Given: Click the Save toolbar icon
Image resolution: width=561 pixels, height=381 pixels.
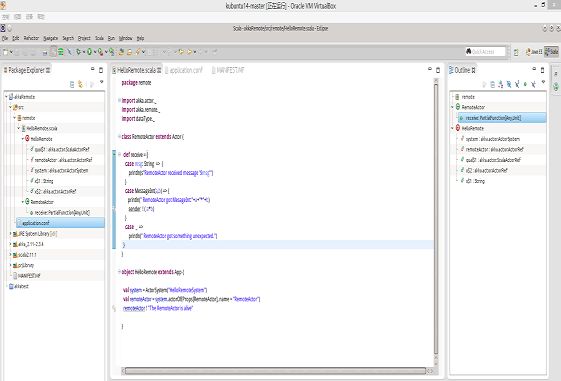Looking at the screenshot, I should click(x=17, y=52).
